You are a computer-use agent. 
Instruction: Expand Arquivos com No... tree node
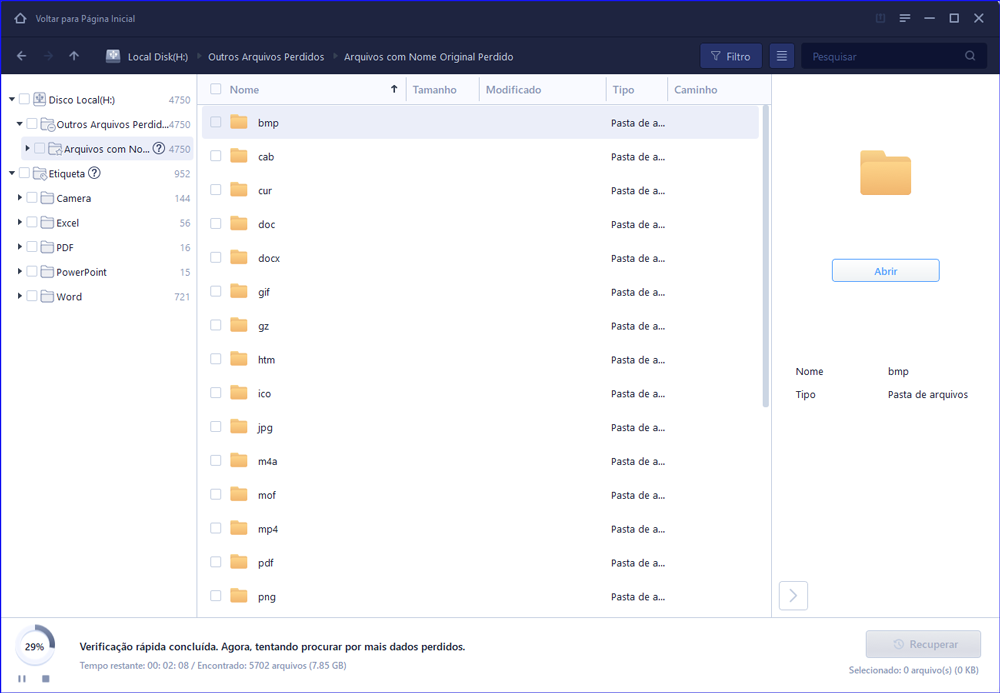point(27,148)
